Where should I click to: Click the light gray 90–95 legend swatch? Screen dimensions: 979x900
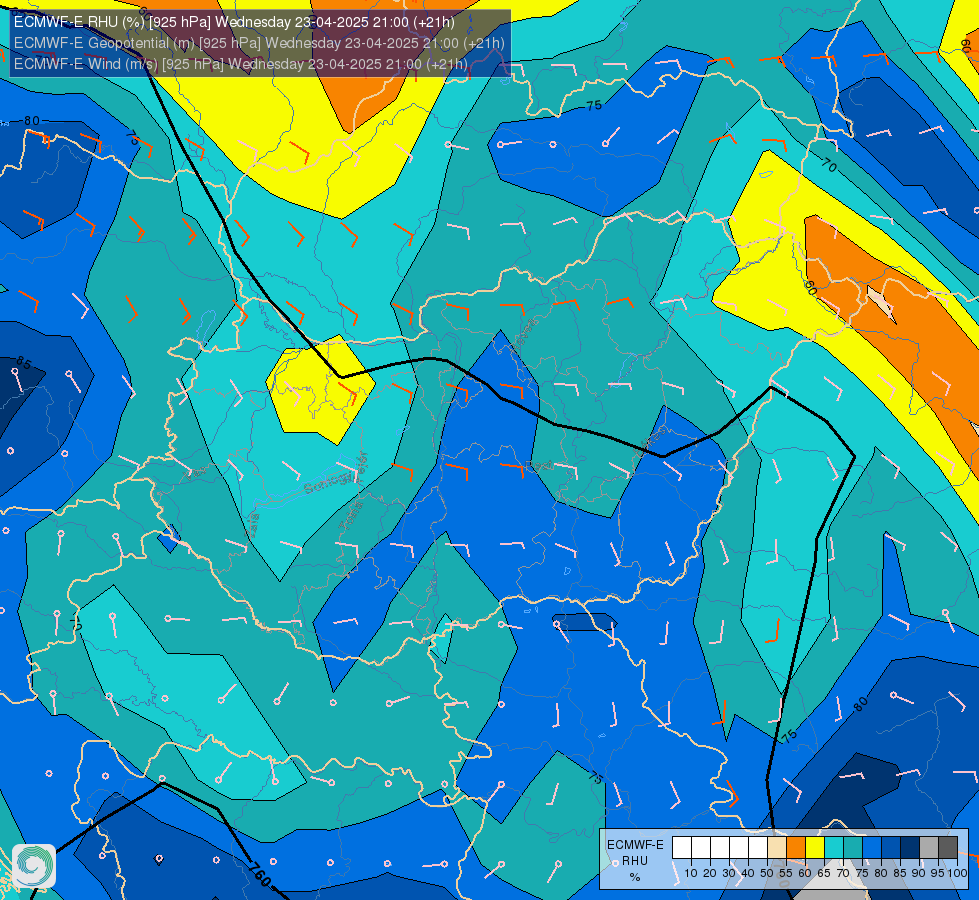(929, 848)
